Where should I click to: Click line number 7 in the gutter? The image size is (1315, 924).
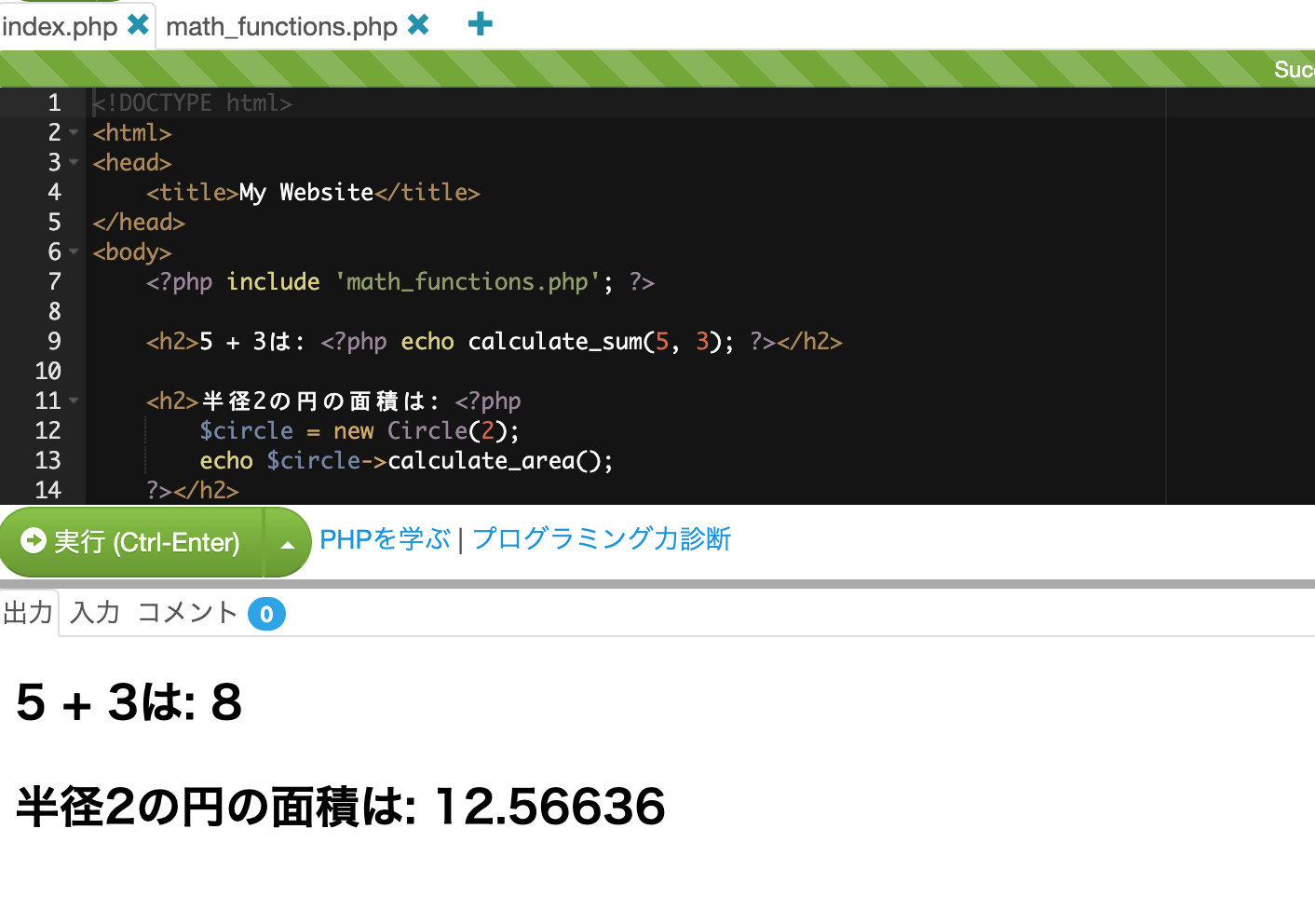(54, 281)
